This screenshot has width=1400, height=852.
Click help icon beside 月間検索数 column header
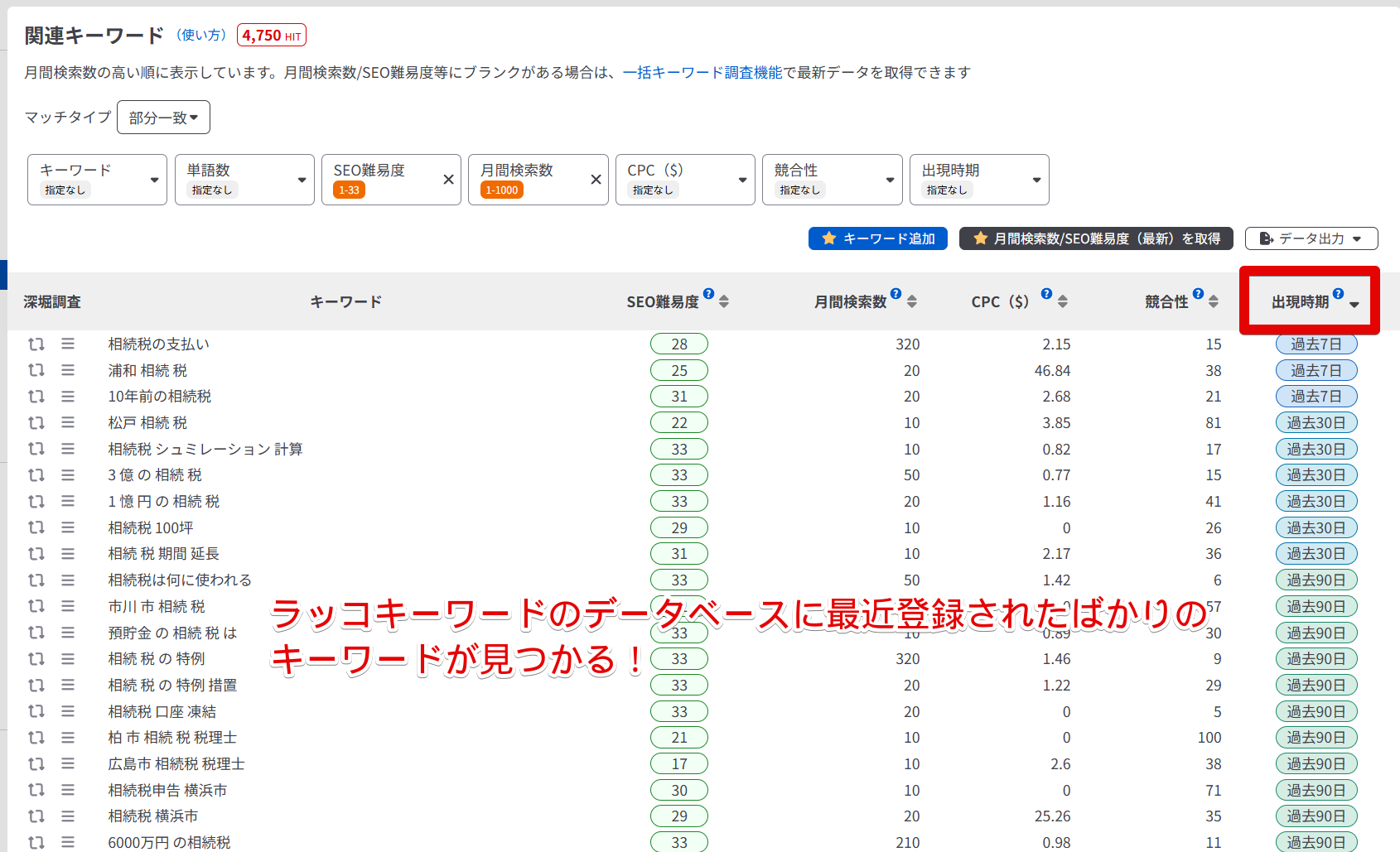pos(896,294)
